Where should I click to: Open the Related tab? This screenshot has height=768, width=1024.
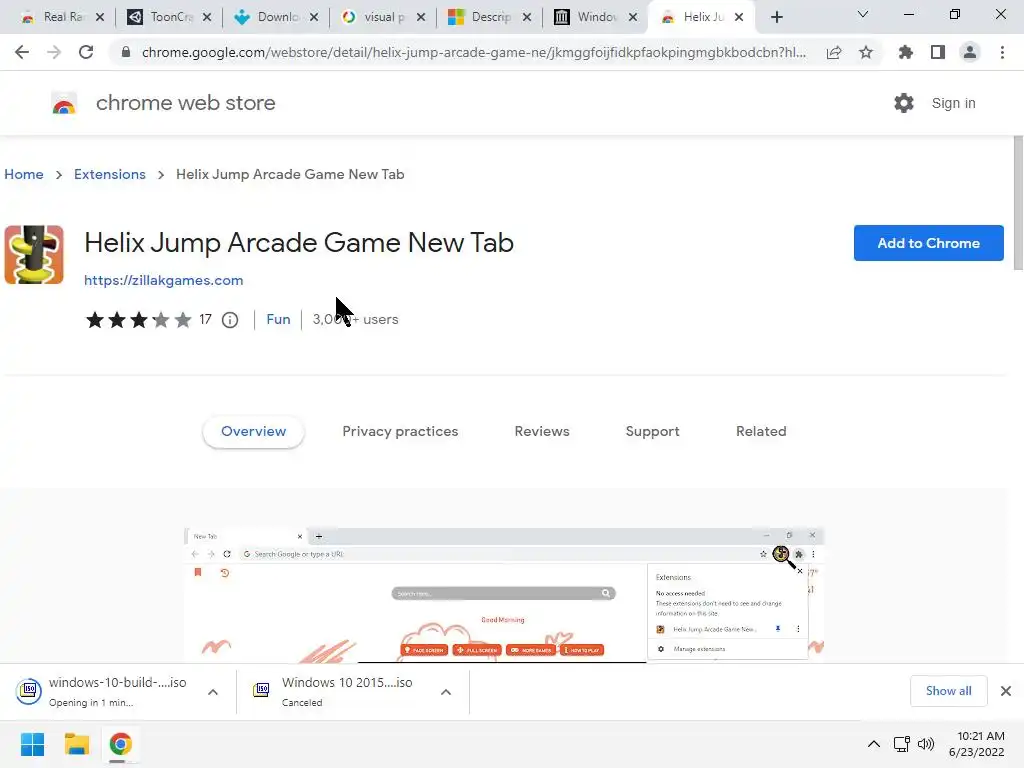[x=761, y=432]
